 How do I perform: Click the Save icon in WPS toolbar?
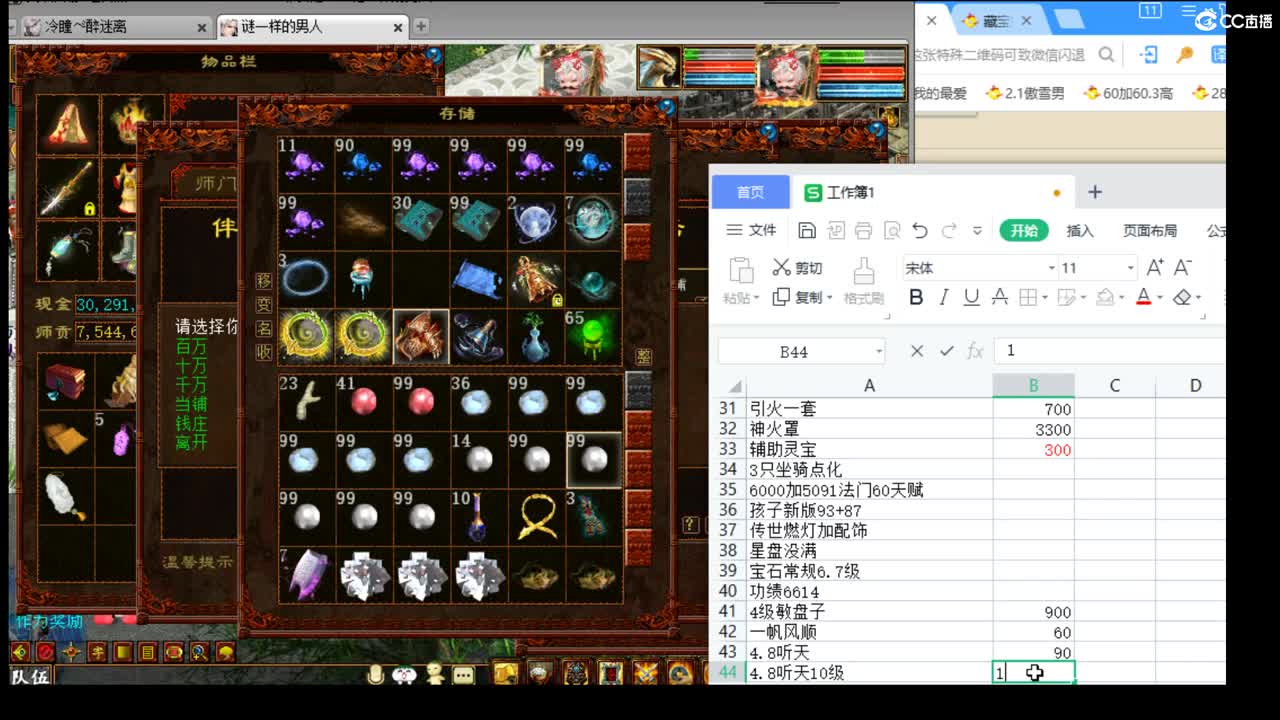coord(807,231)
